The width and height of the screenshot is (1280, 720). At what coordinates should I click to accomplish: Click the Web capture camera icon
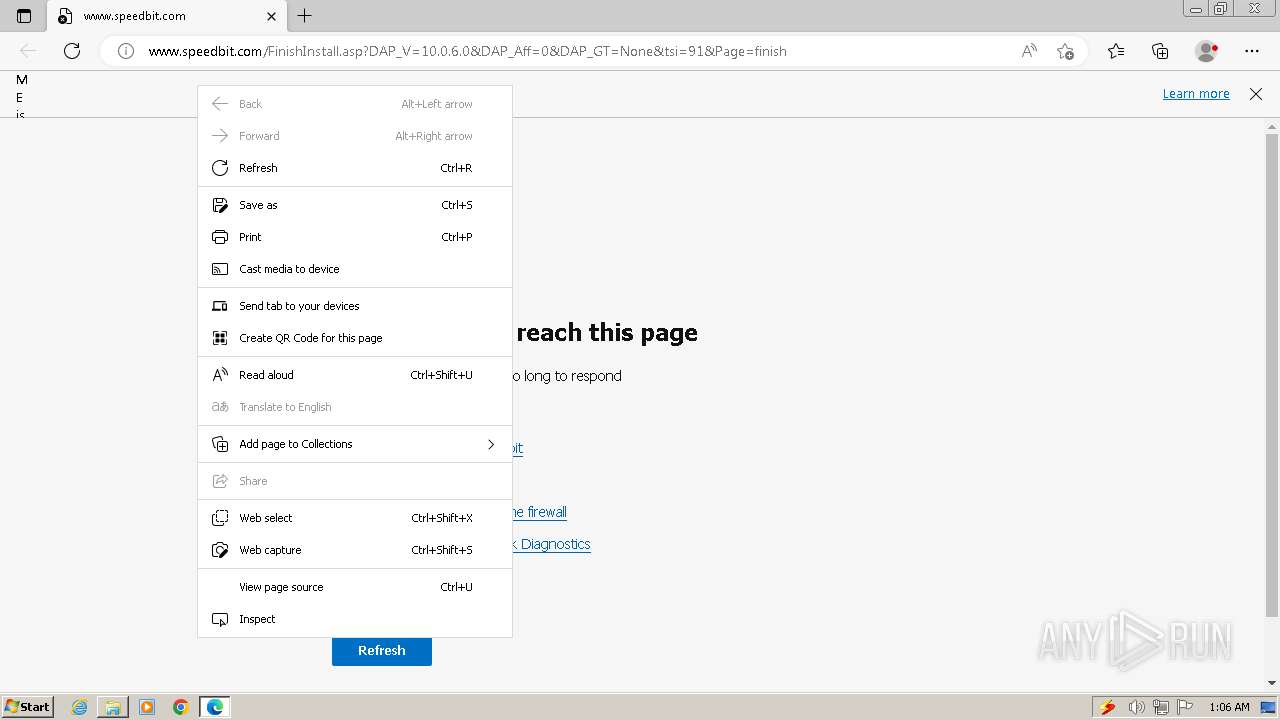[220, 550]
